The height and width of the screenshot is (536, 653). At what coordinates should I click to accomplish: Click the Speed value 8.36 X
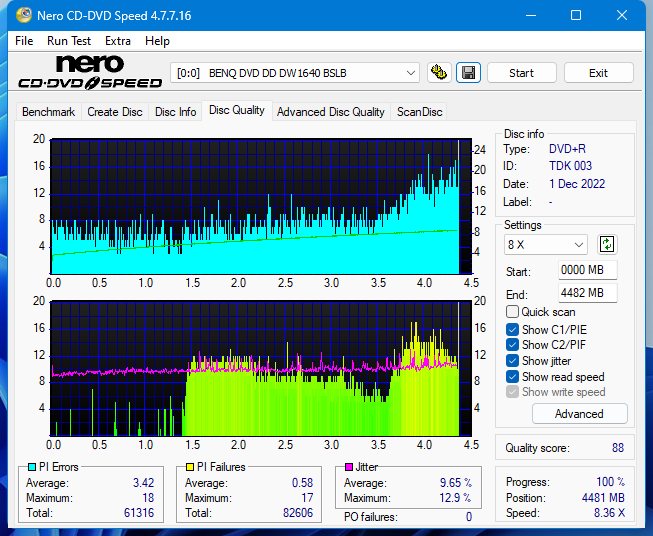click(609, 513)
